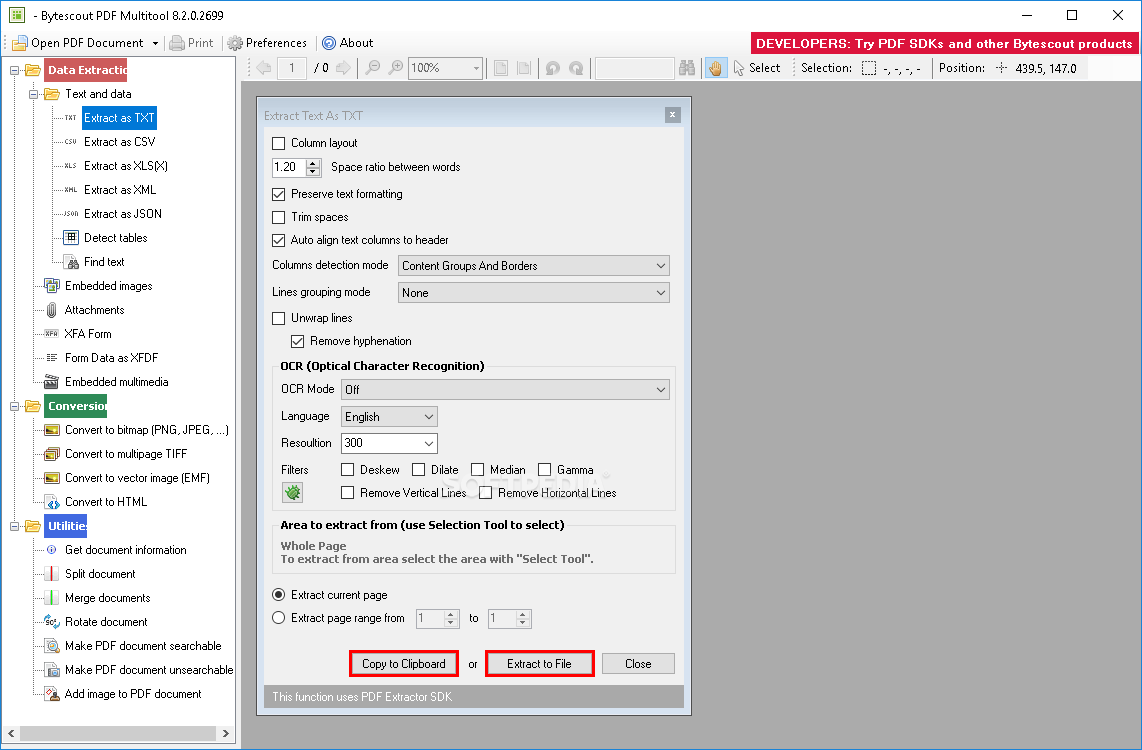1142x750 pixels.
Task: Collapse the Utilities tree group
Action: [14, 526]
